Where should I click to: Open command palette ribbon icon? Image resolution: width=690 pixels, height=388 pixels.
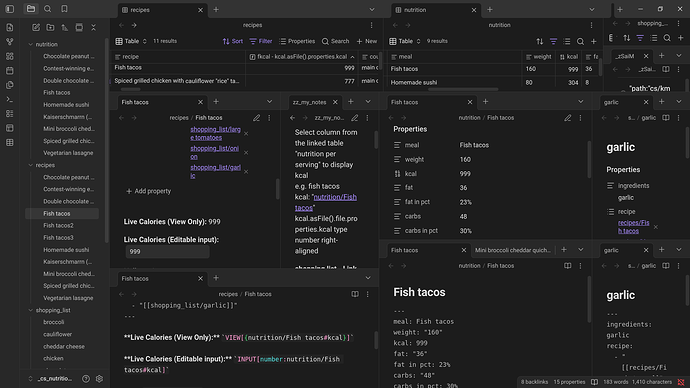pos(10,99)
